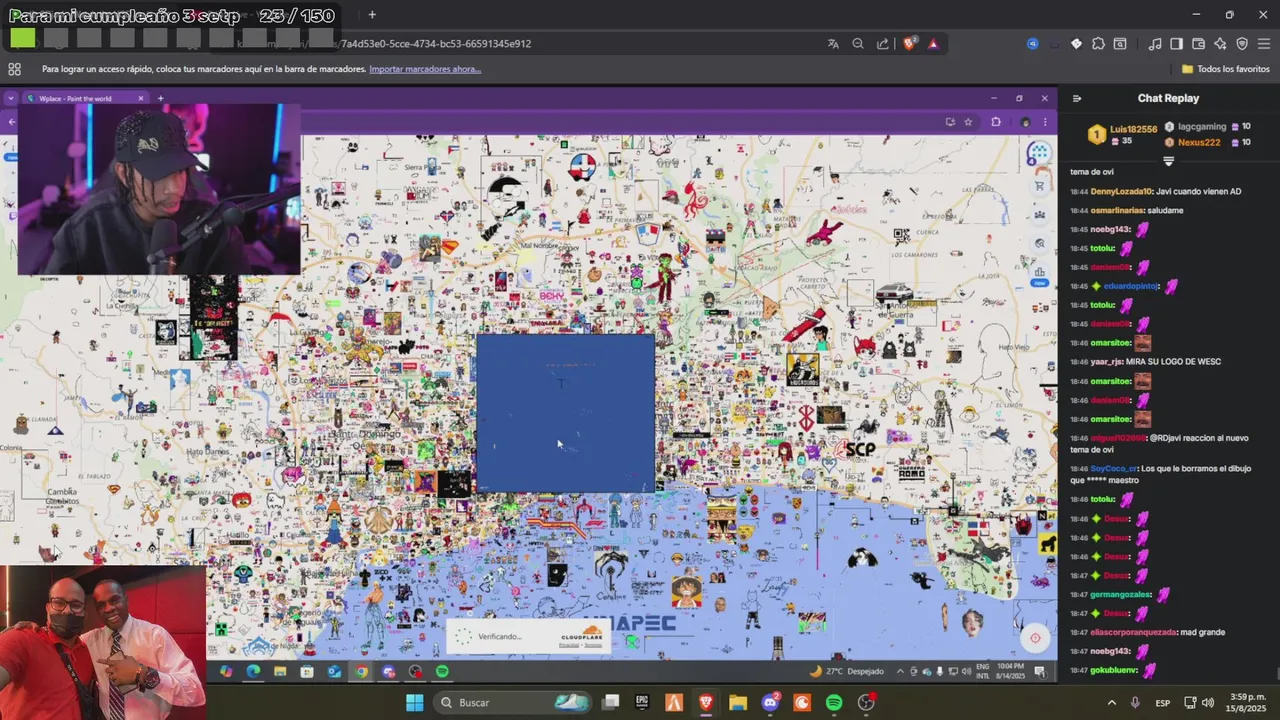Bookmark Wplace page with the star icon
The image size is (1280, 720).
968,122
